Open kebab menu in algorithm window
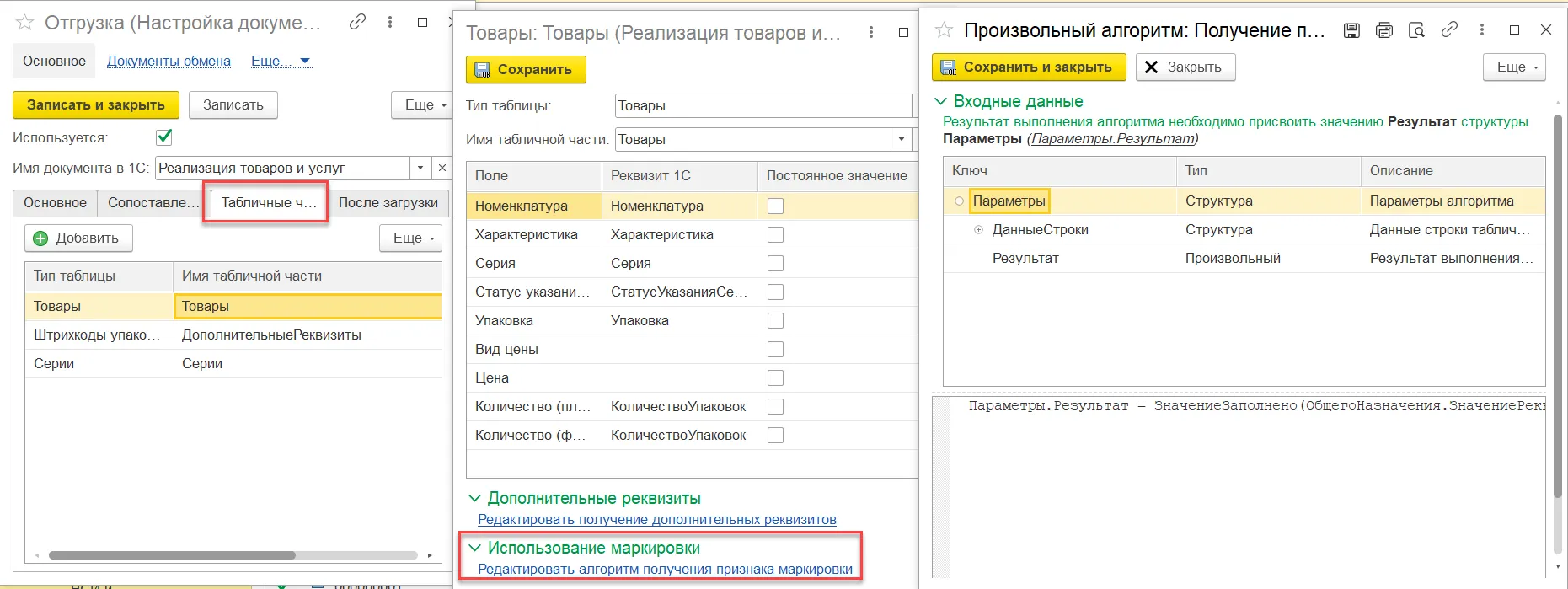This screenshot has width=1568, height=589. (1482, 30)
